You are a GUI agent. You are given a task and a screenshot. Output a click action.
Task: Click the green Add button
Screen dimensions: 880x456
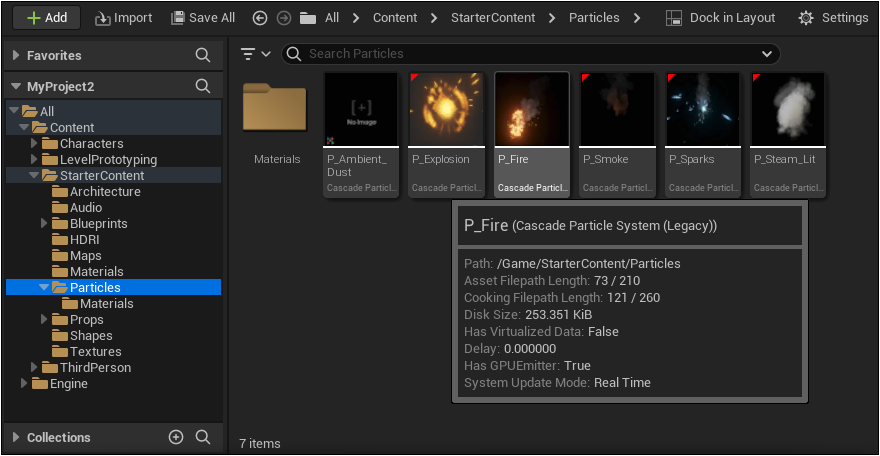47,18
